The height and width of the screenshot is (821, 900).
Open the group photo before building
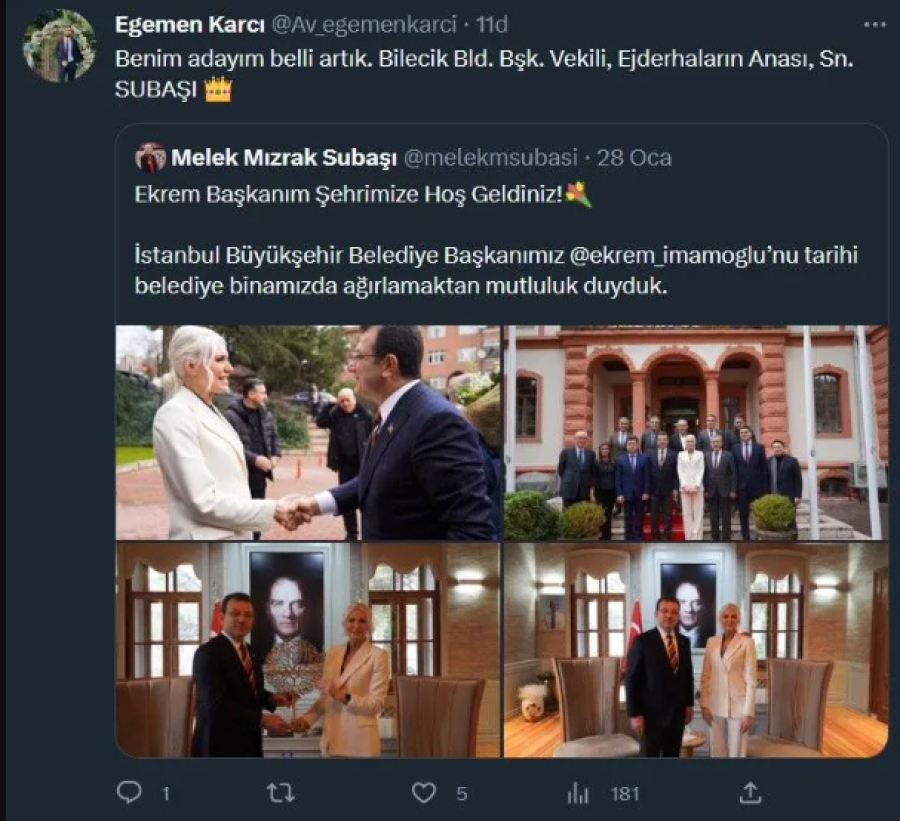(696, 432)
